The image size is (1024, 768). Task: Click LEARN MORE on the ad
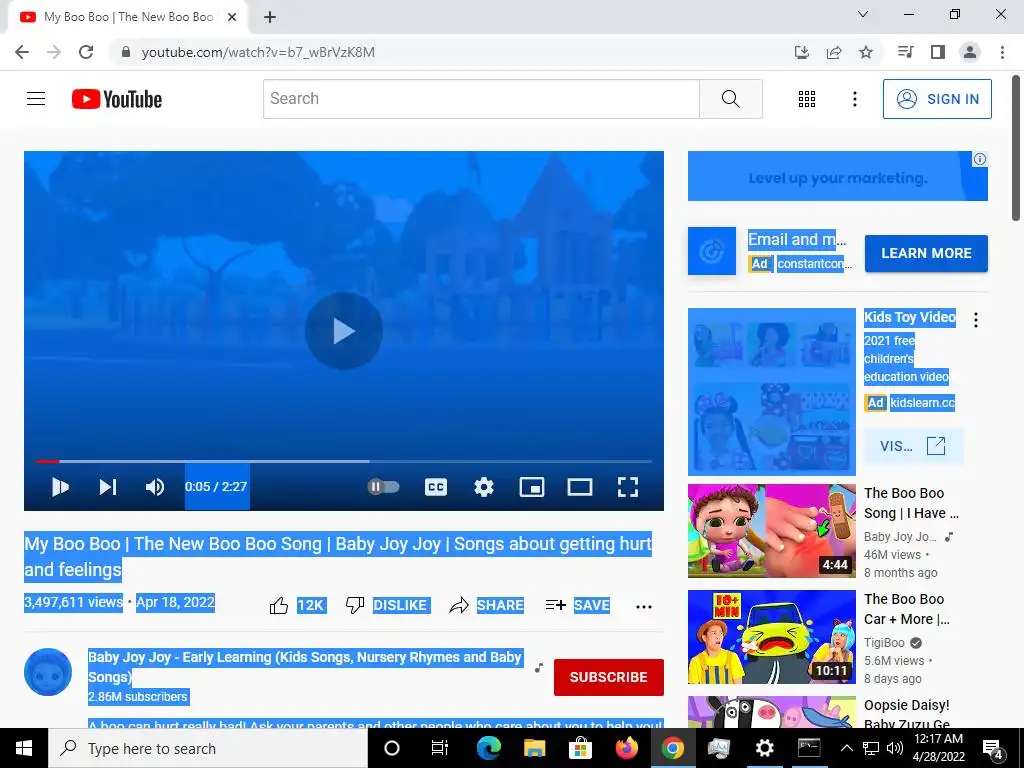coord(926,253)
